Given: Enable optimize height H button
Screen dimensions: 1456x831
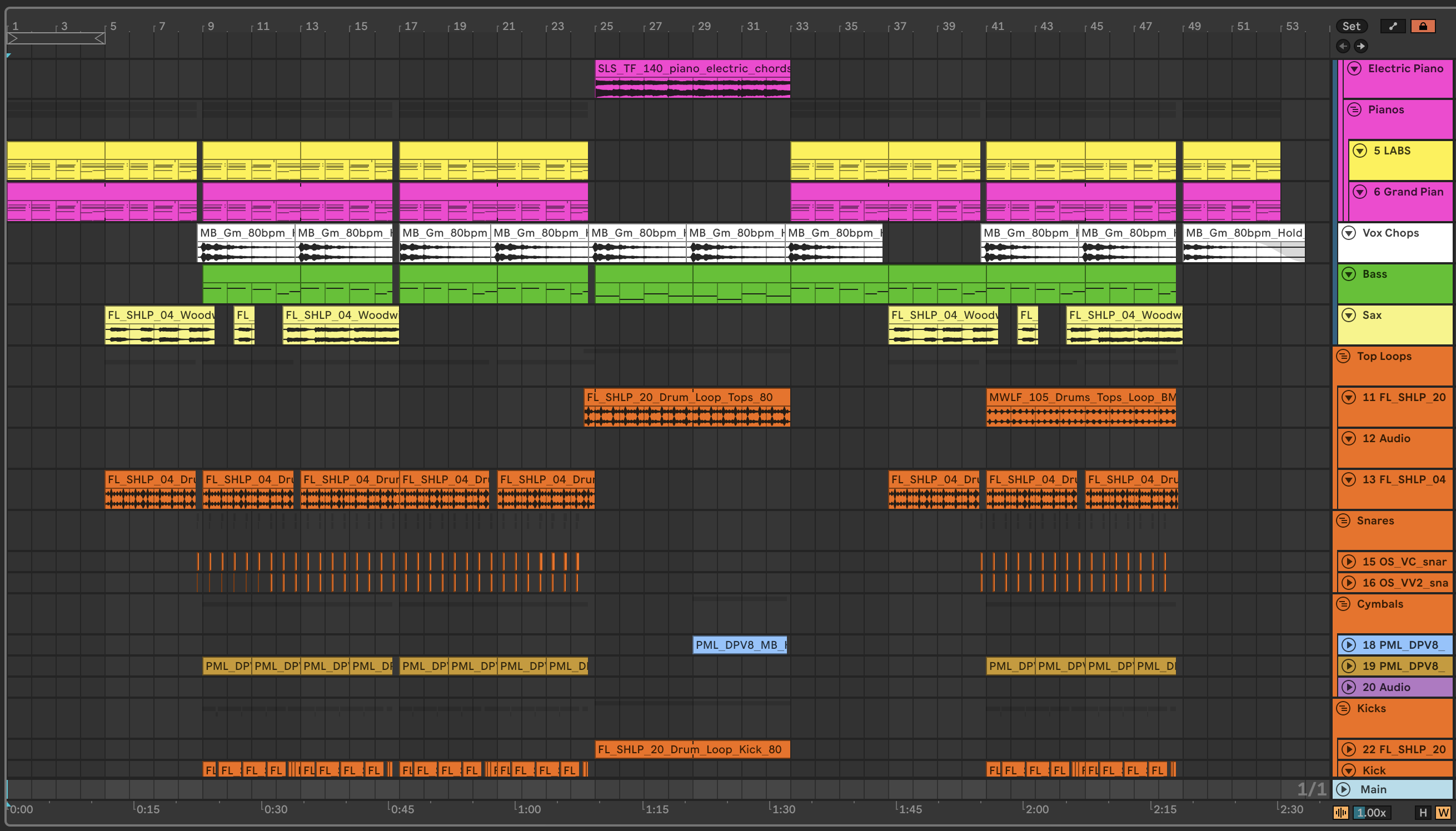Looking at the screenshot, I should click(1423, 812).
